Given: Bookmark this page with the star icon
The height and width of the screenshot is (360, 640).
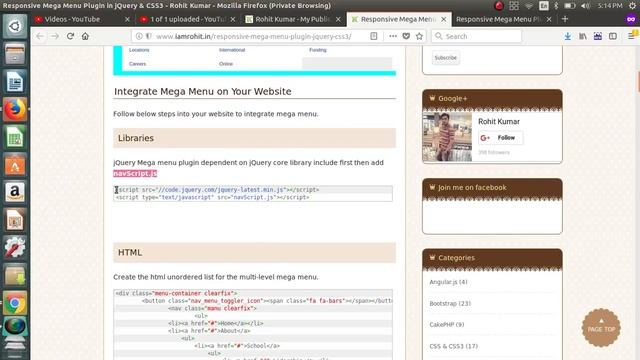Looking at the screenshot, I should pyautogui.click(x=419, y=36).
